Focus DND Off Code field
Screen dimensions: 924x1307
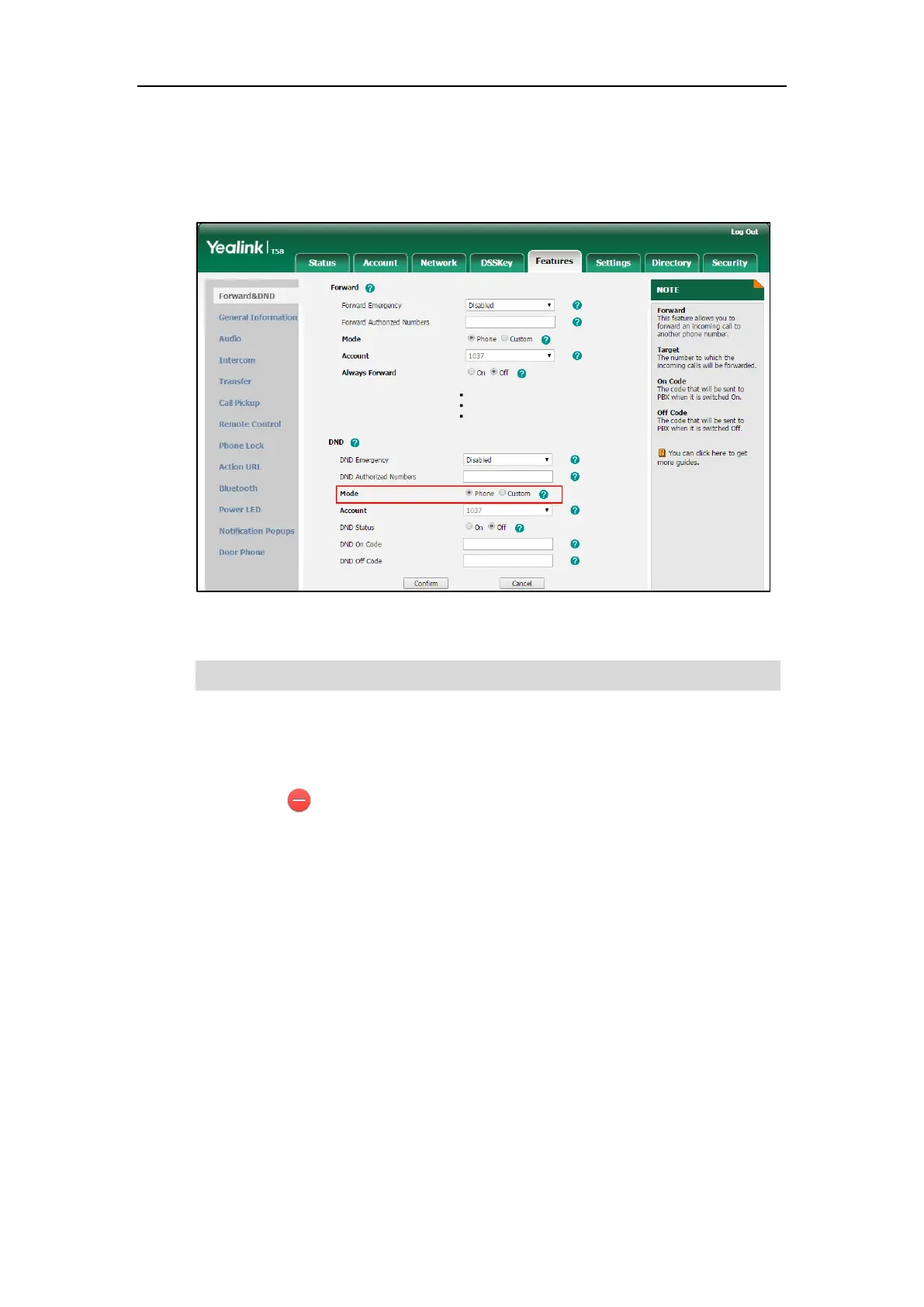coord(508,561)
